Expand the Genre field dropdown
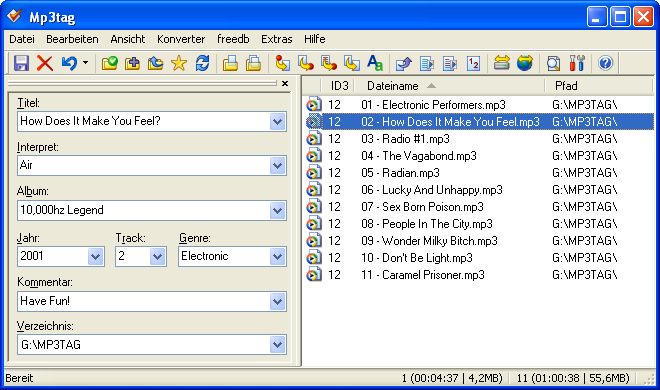Screen dimensions: 660x390 coord(277,256)
